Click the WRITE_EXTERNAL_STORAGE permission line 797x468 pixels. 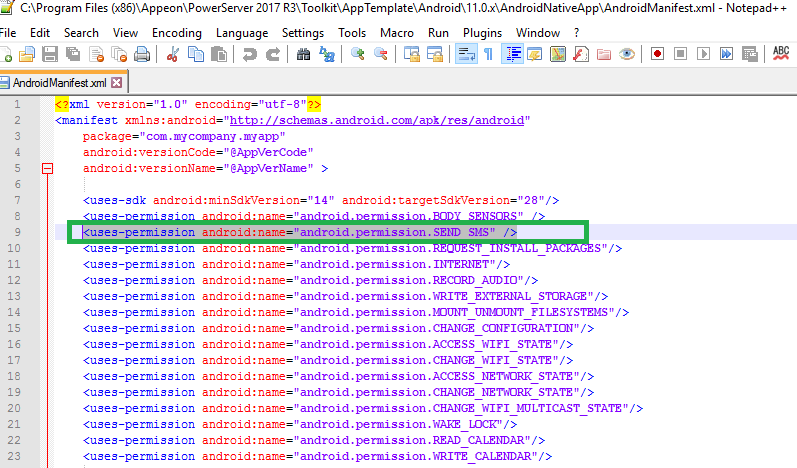(345, 296)
